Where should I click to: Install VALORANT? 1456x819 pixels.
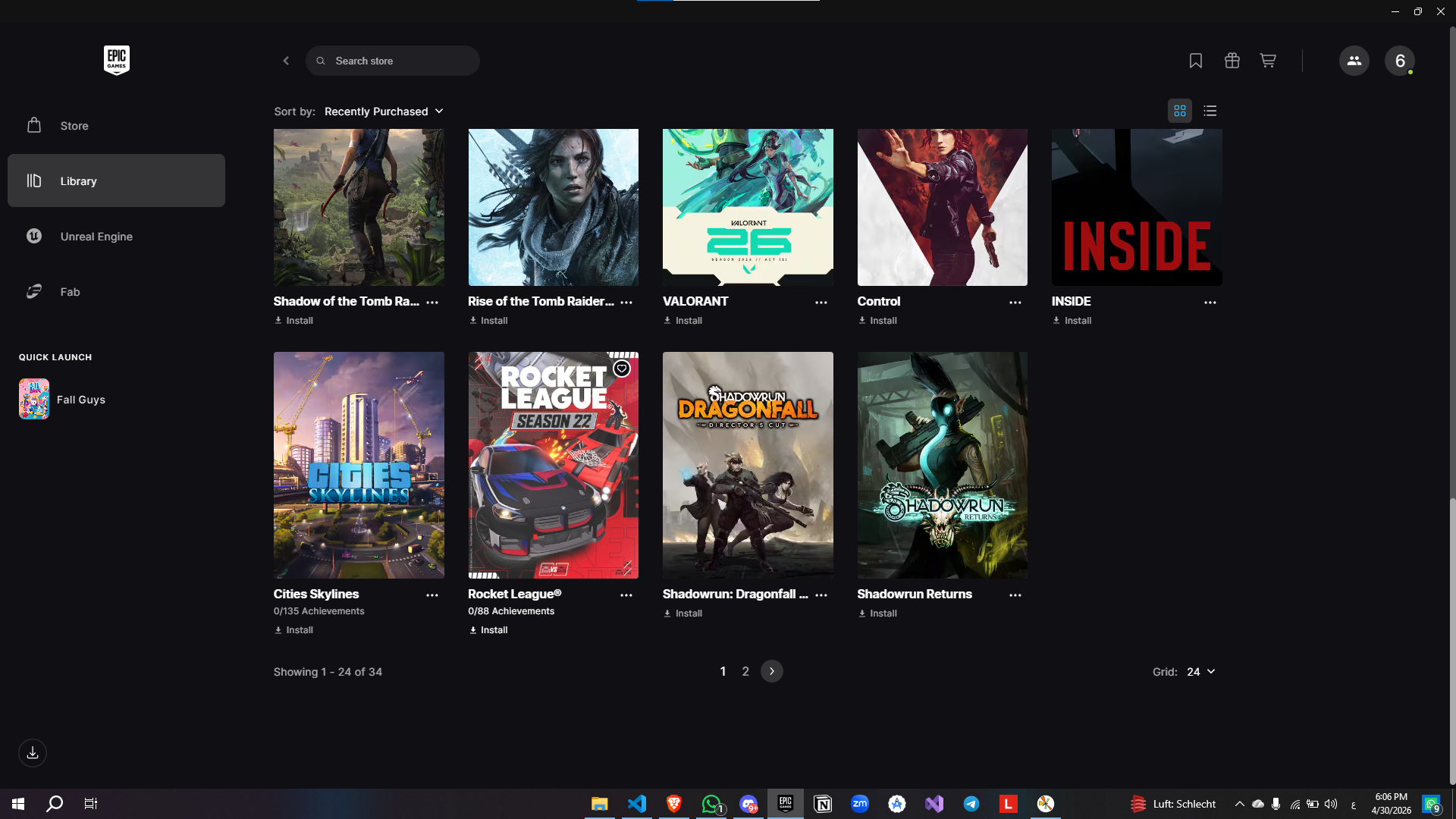(682, 321)
